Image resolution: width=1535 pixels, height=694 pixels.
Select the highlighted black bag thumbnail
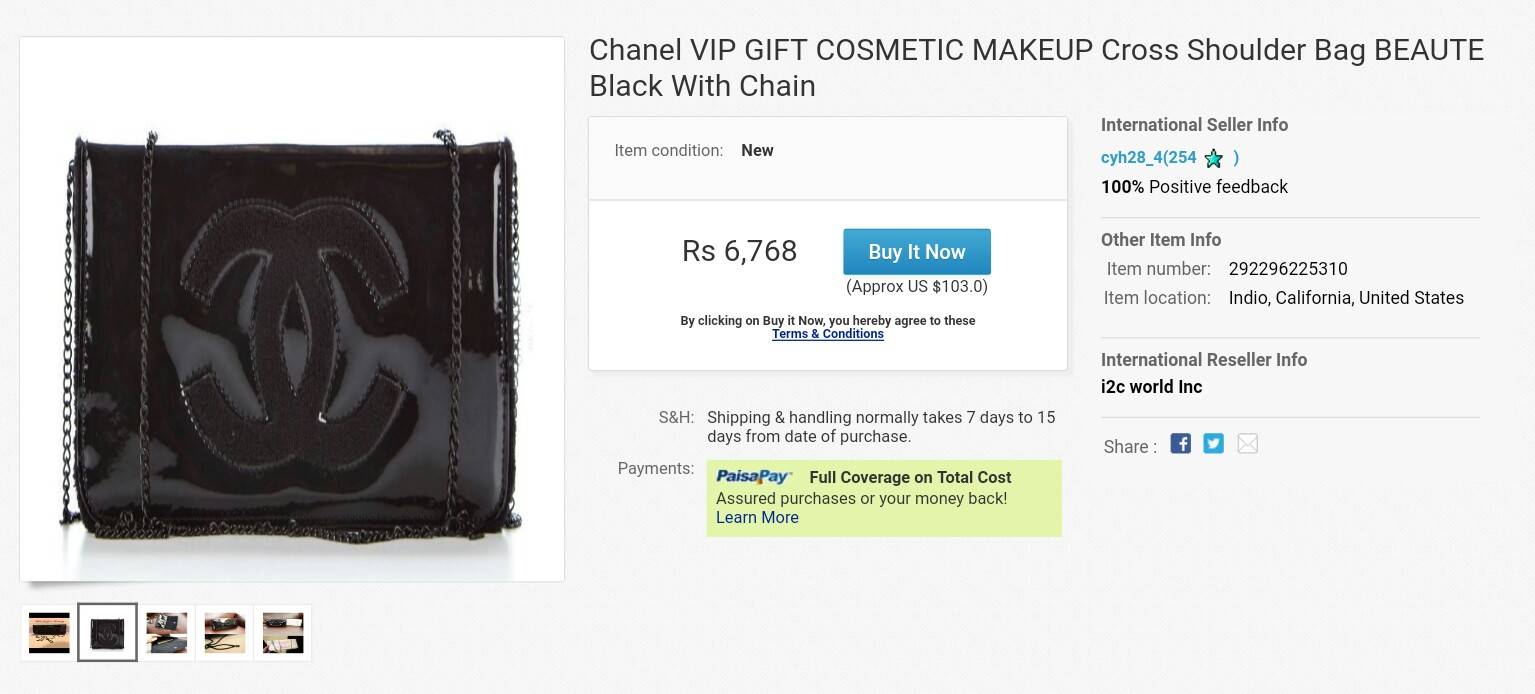pos(107,633)
